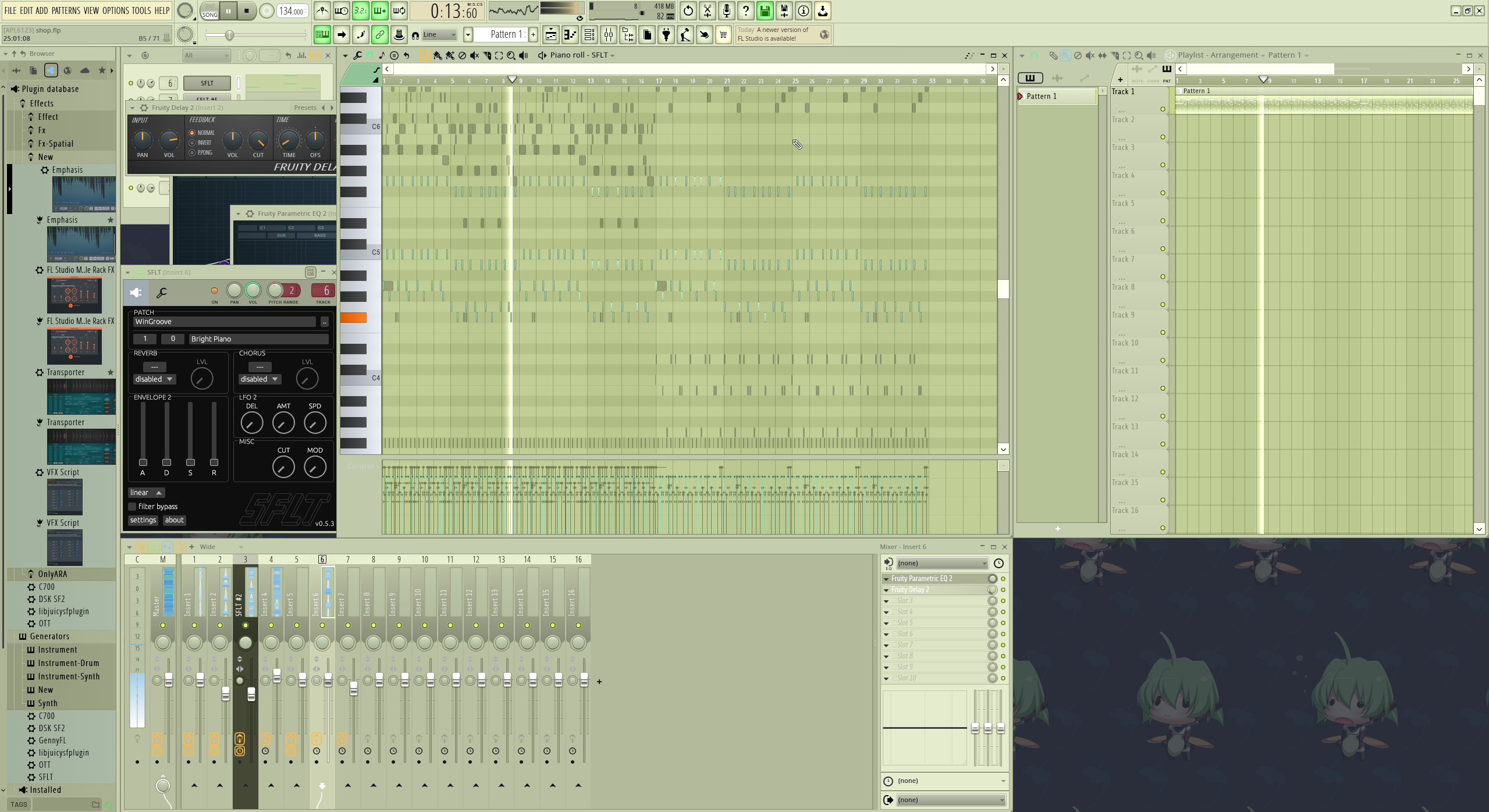Image resolution: width=1489 pixels, height=812 pixels.
Task: Click the stop playback button
Action: point(247,10)
